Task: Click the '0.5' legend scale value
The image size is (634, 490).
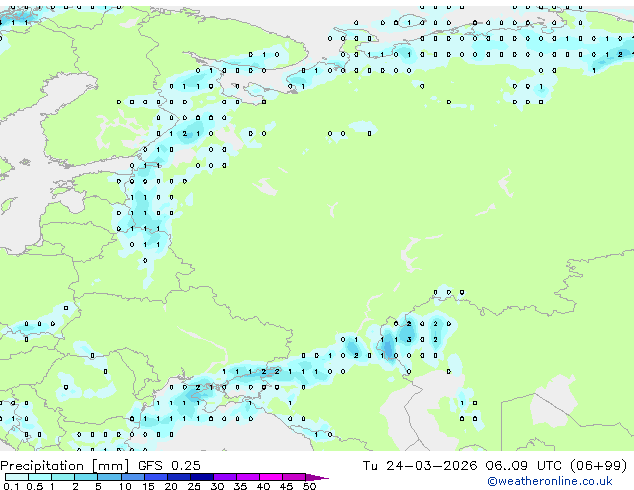Action: pyautogui.click(x=35, y=486)
